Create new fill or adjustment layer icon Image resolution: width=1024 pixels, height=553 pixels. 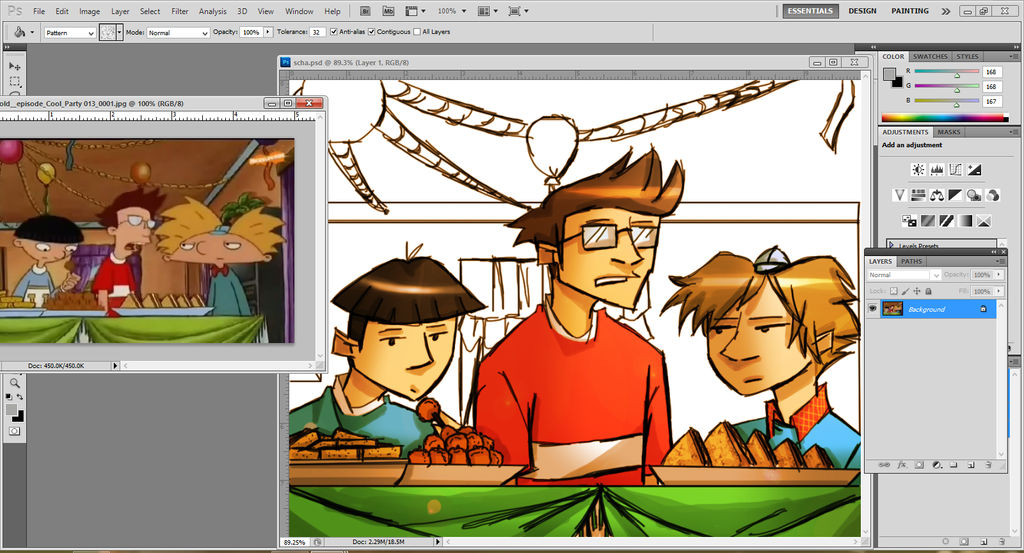(936, 465)
